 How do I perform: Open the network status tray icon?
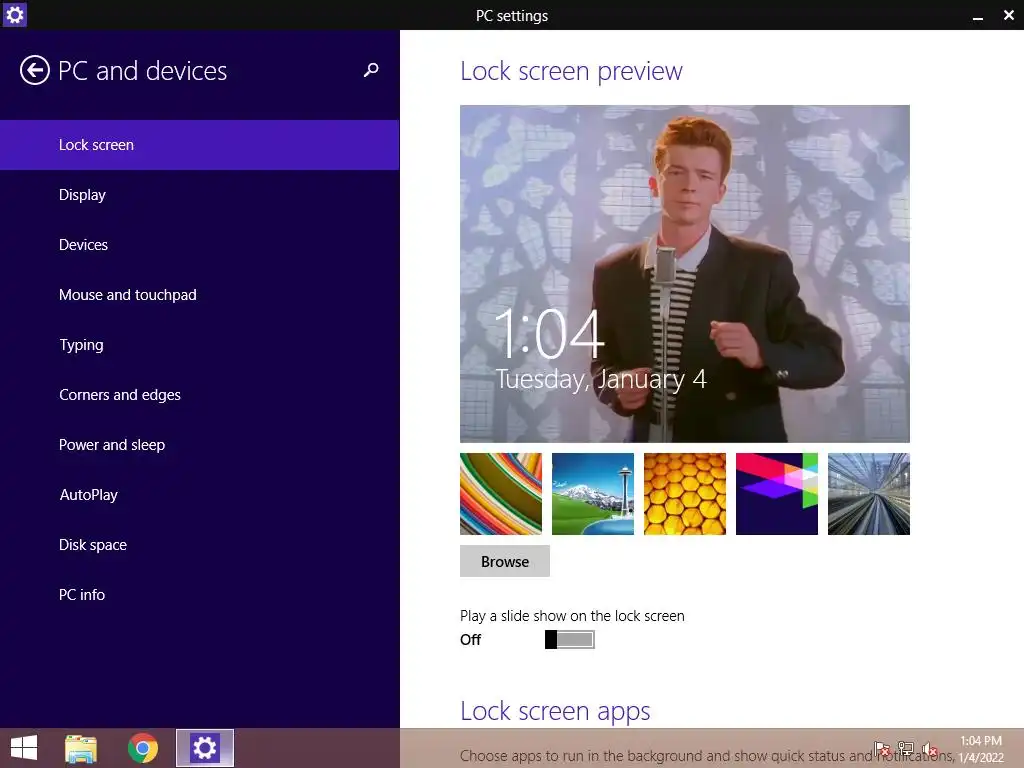pos(906,748)
